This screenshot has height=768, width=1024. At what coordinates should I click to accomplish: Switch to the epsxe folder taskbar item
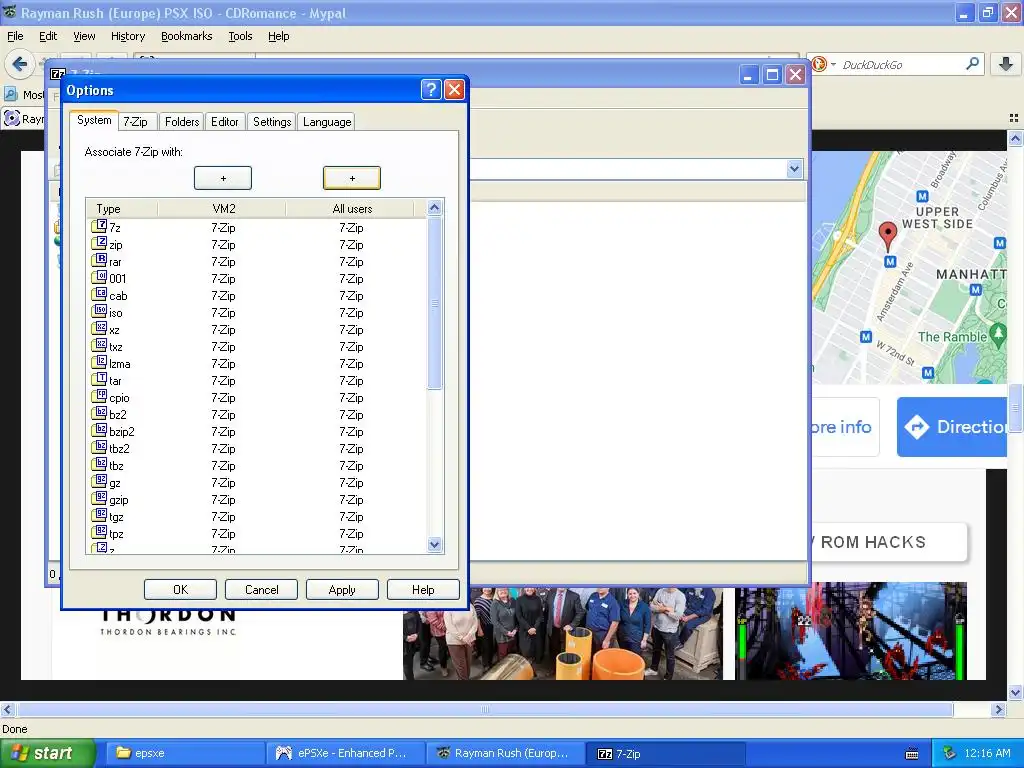tap(184, 754)
